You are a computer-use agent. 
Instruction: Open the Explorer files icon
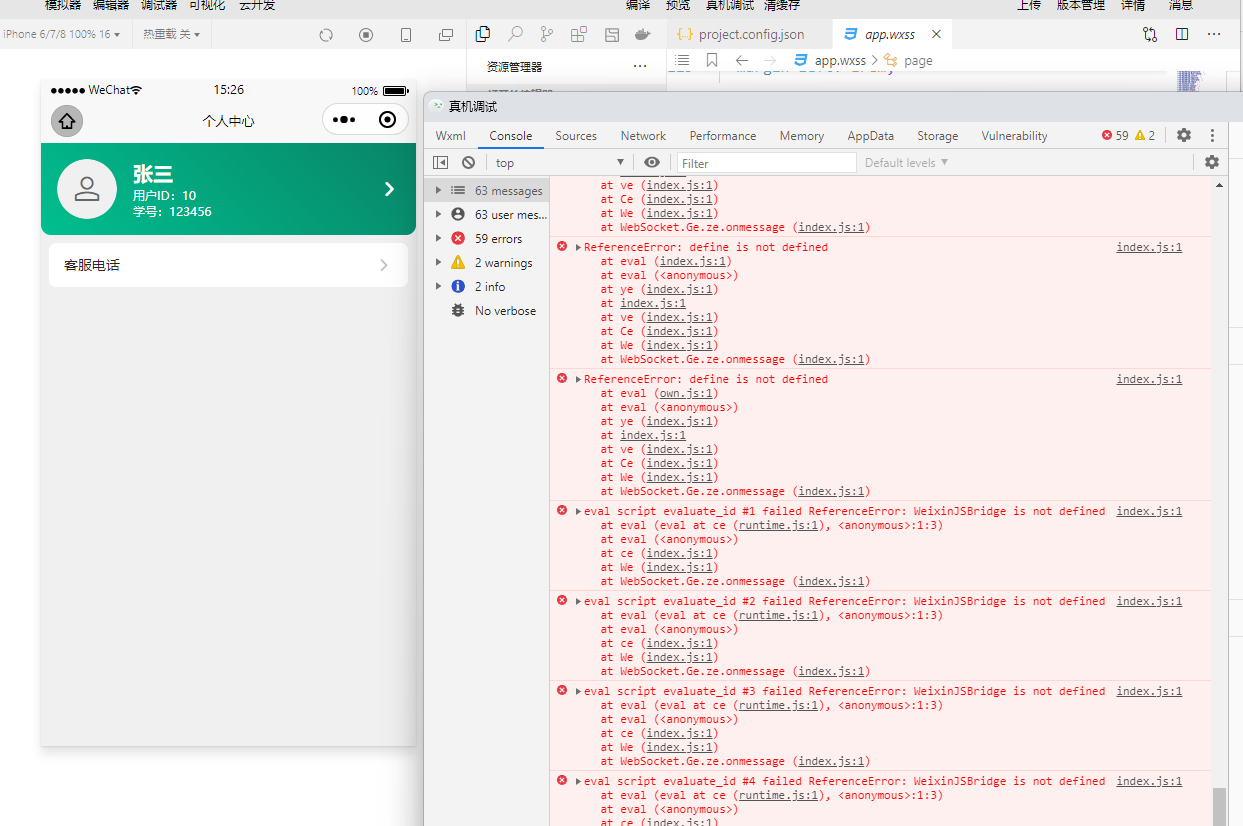(x=483, y=34)
